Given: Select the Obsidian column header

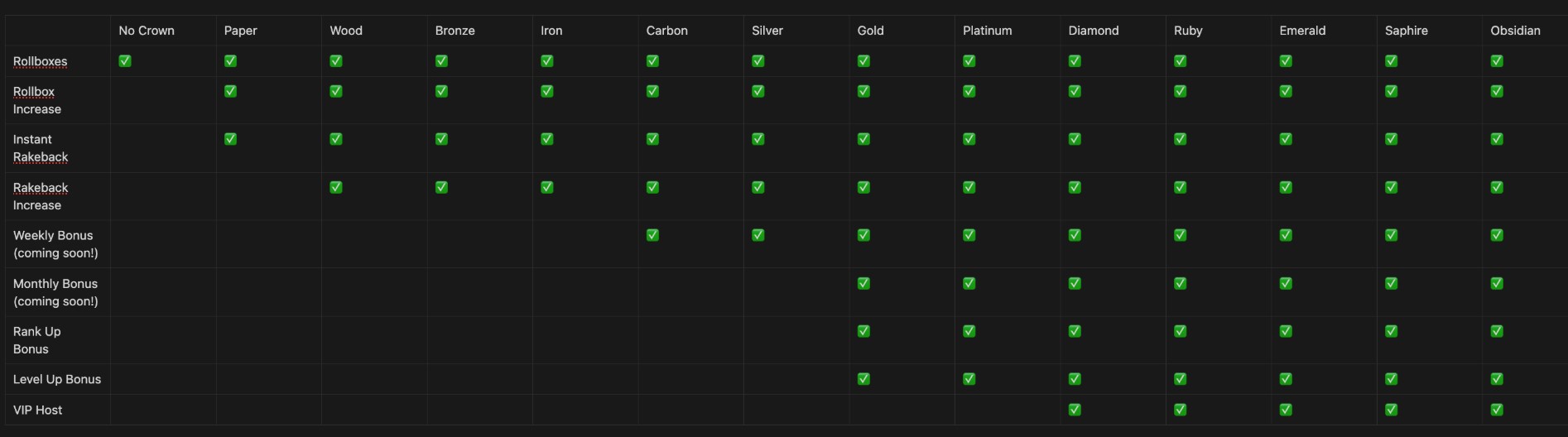Looking at the screenshot, I should (1515, 31).
